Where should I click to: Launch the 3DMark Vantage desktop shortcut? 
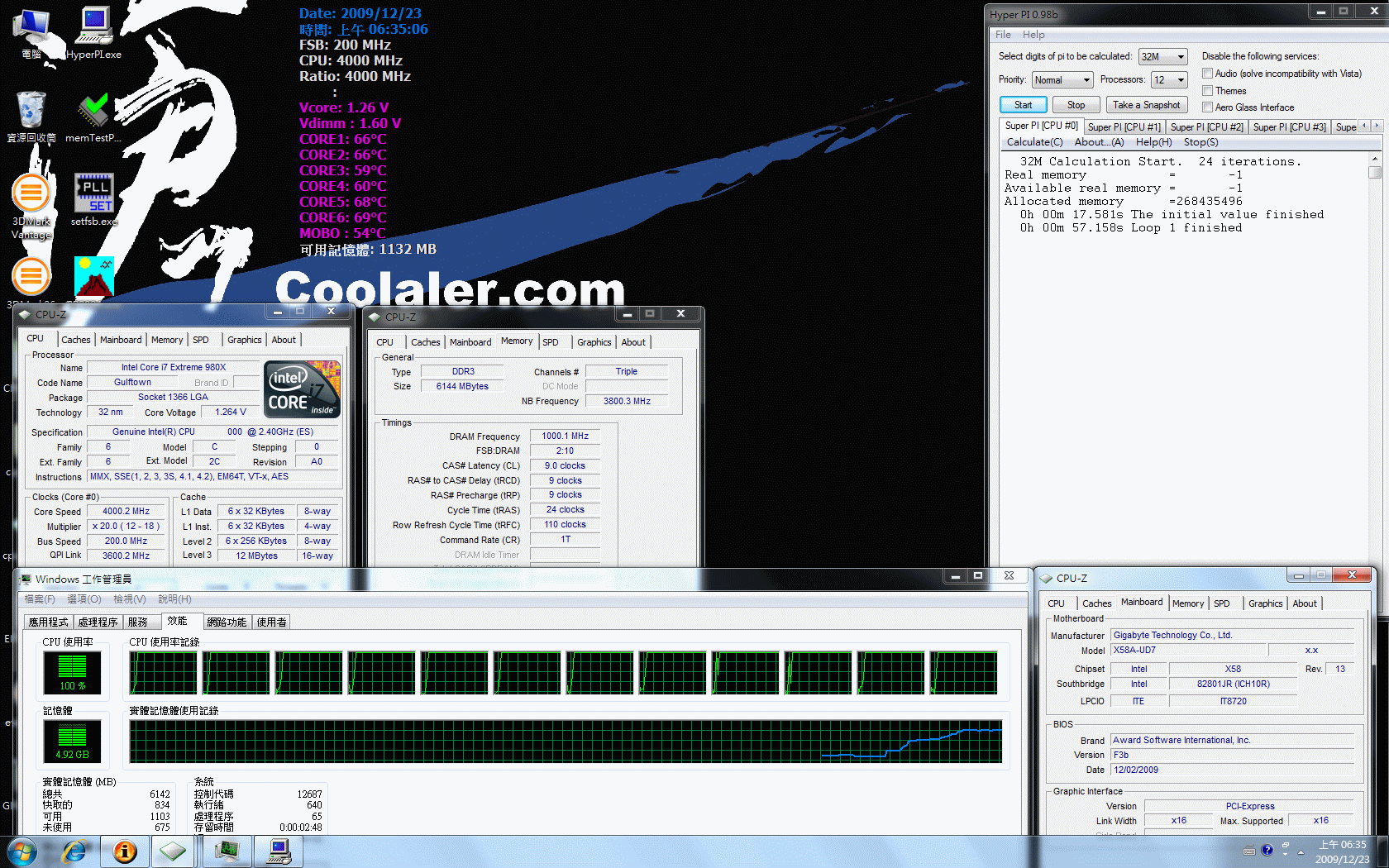pyautogui.click(x=31, y=207)
